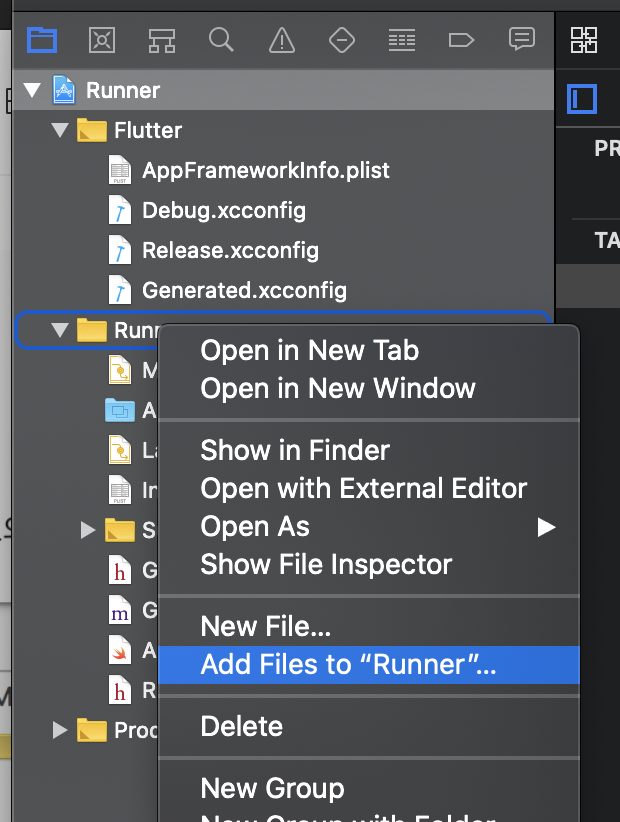Click the blue Assets catalog folder icon
This screenshot has height=822, width=620.
[120, 410]
